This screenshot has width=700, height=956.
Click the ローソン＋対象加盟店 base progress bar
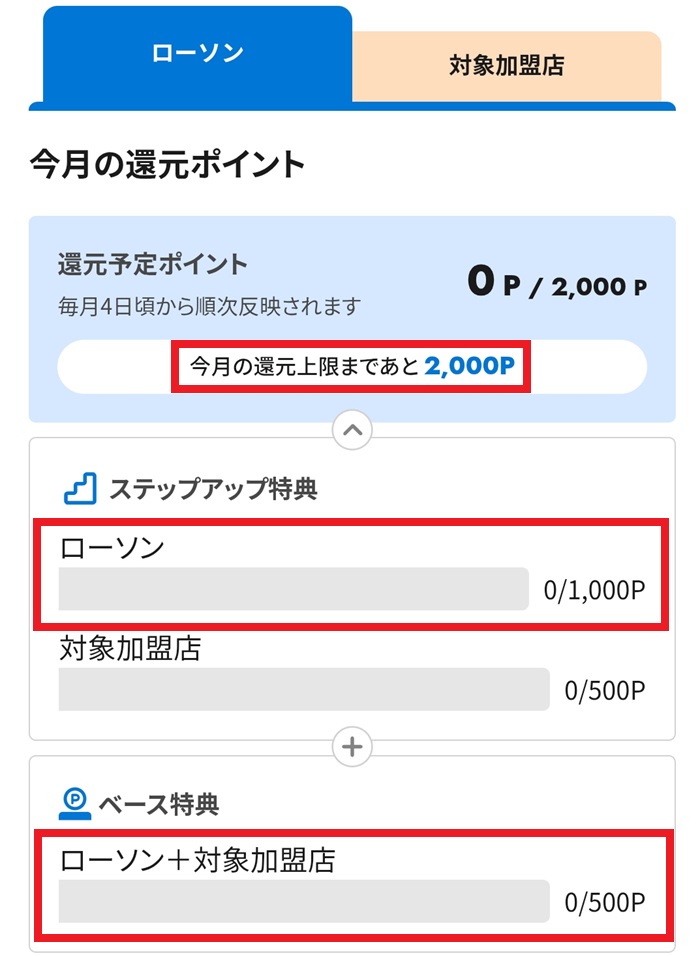click(x=304, y=901)
